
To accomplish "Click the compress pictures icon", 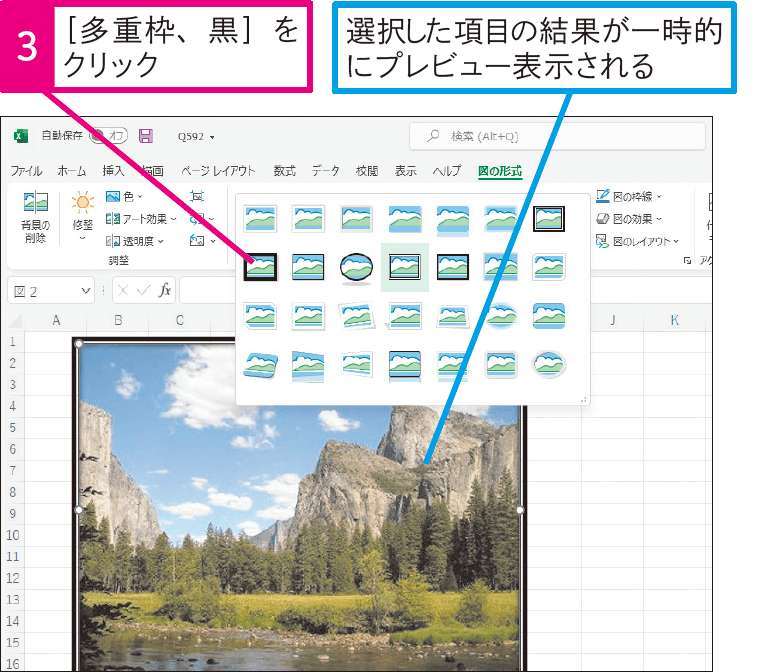I will point(197,196).
